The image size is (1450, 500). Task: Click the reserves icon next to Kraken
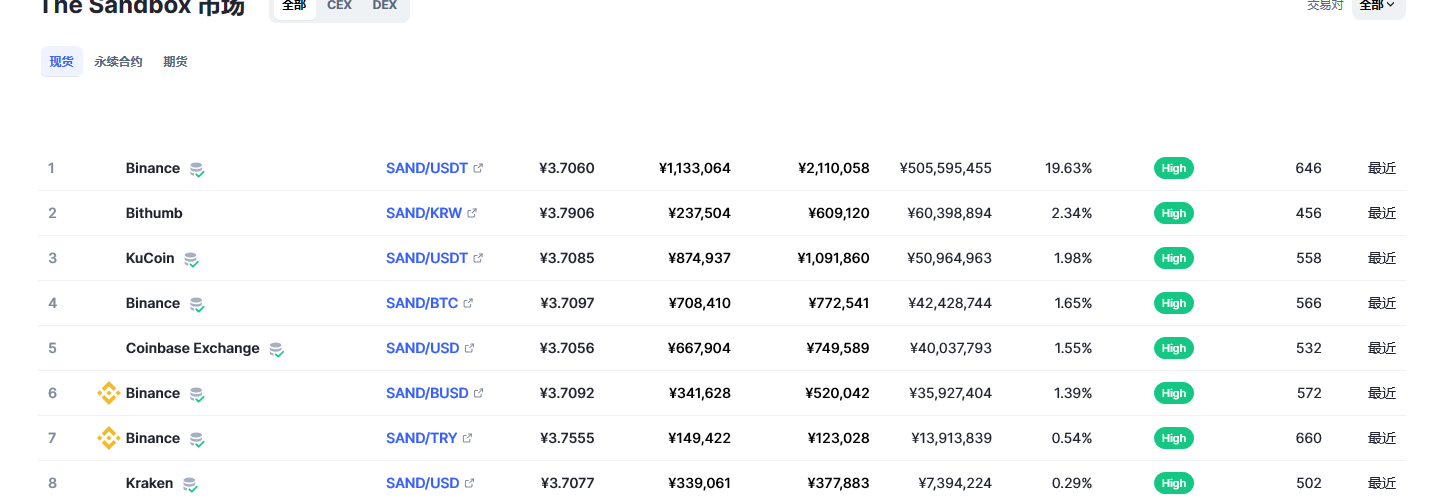point(190,484)
